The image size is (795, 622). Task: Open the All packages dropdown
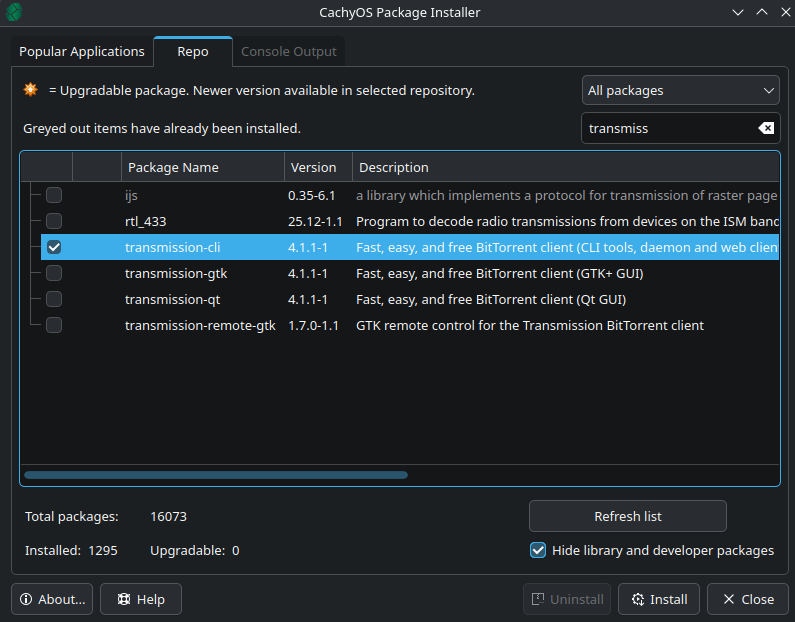(x=680, y=90)
